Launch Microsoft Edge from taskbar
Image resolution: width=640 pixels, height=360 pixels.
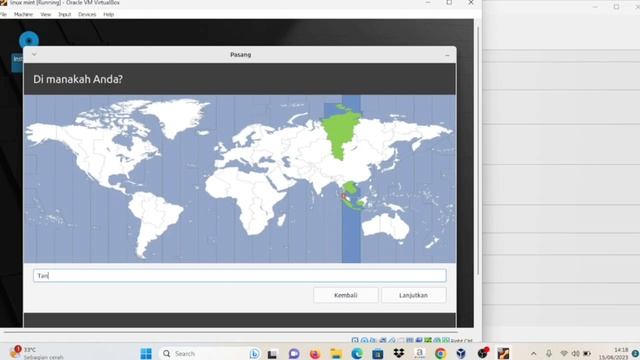[x=357, y=353]
